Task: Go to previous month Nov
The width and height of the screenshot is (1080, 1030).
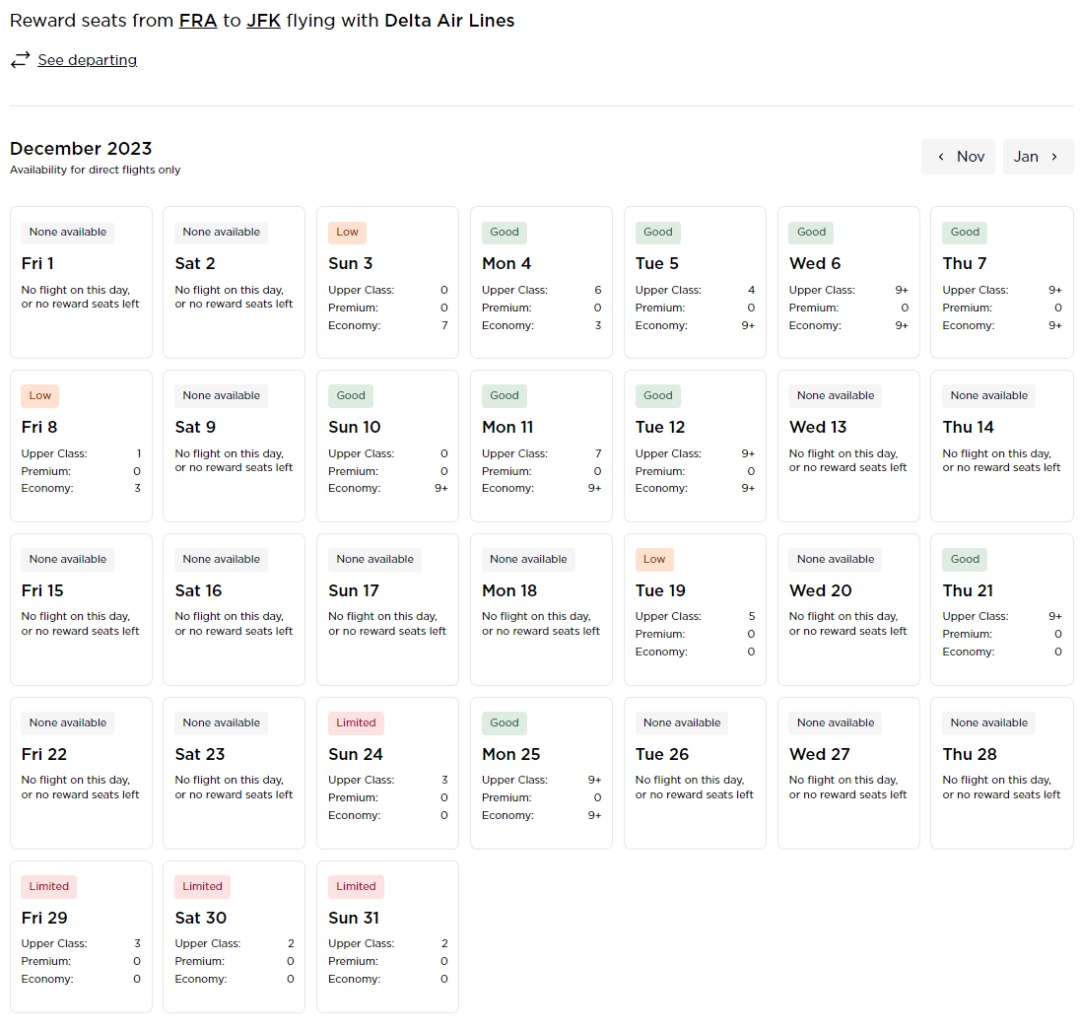Action: click(958, 157)
